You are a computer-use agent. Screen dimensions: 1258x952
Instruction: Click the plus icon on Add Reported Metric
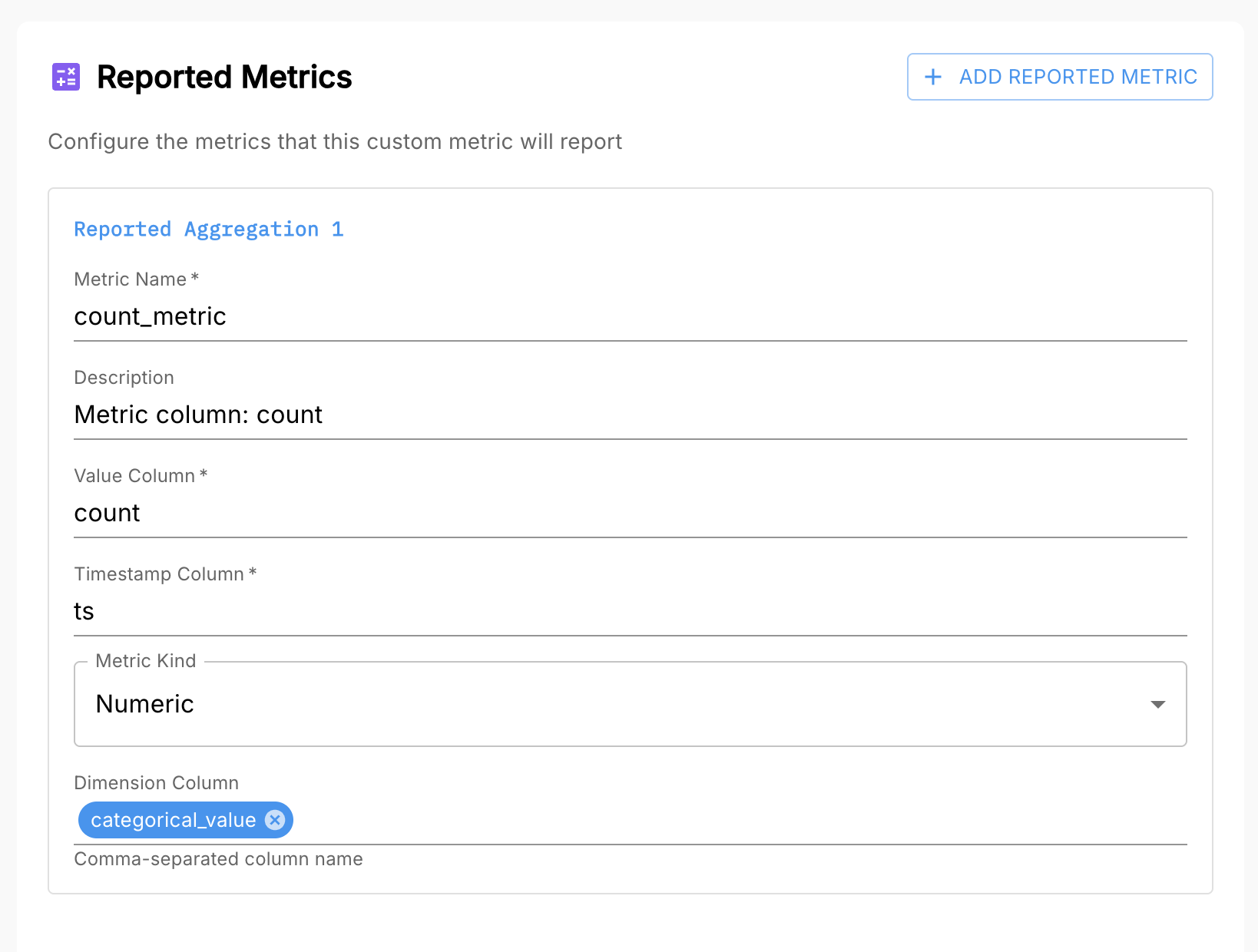(932, 77)
